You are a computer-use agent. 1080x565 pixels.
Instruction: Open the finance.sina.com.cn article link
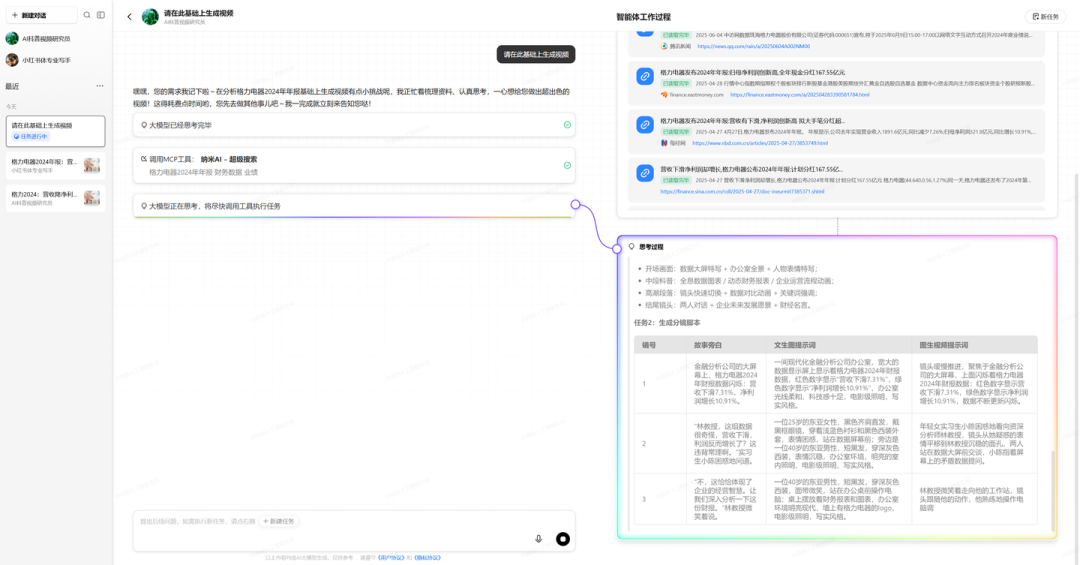(x=742, y=191)
